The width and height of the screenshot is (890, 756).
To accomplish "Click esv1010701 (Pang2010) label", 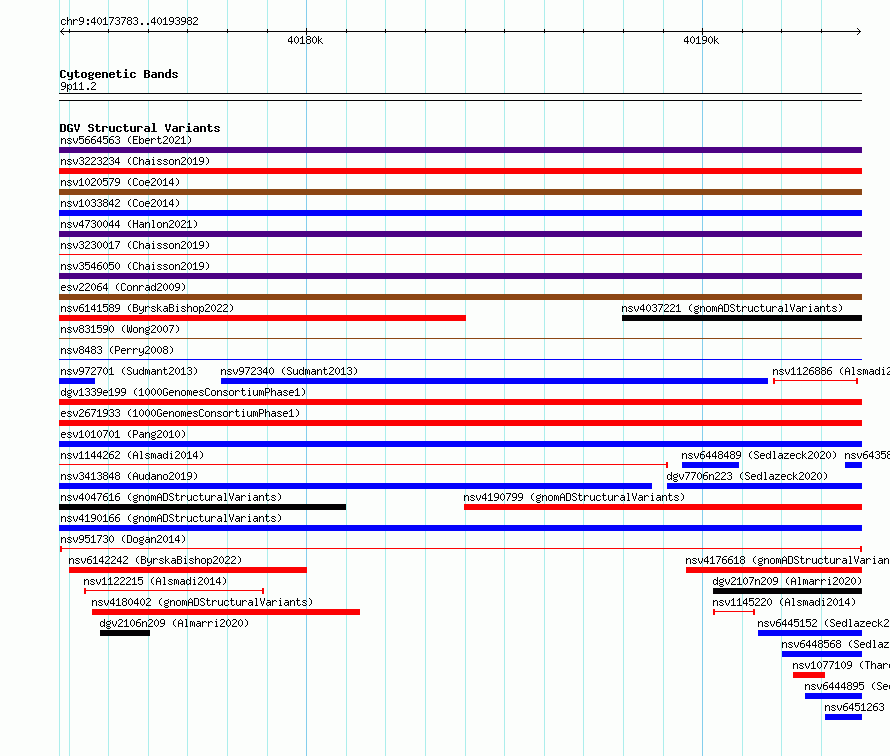I will [x=123, y=434].
